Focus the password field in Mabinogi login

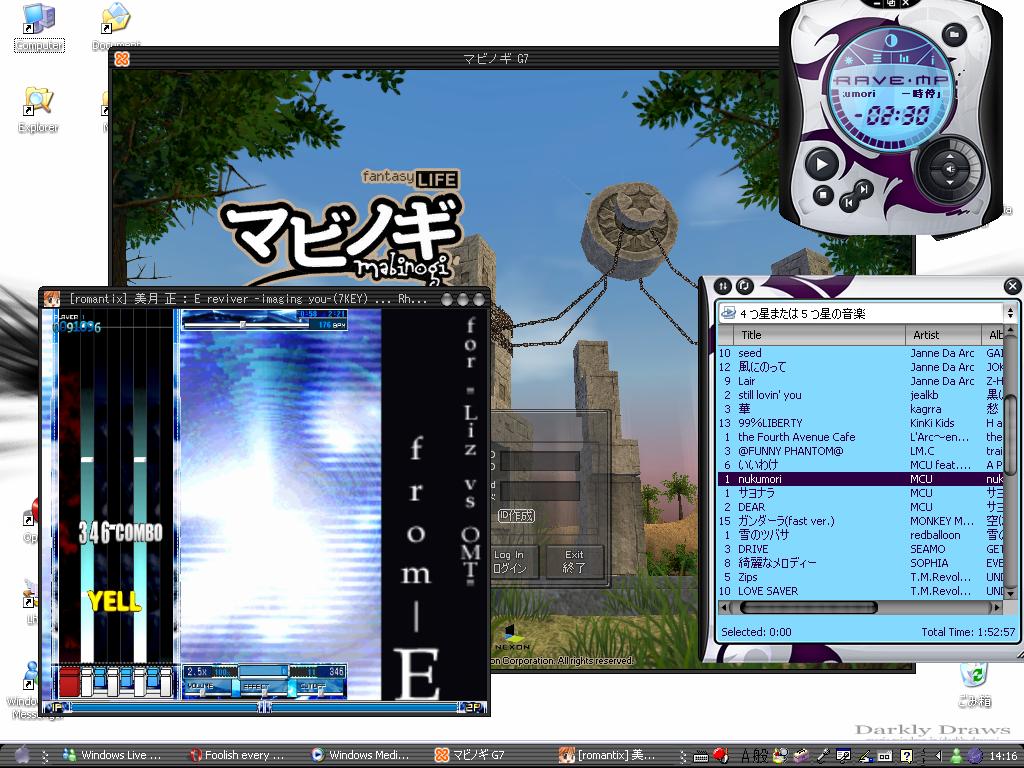pyautogui.click(x=539, y=490)
